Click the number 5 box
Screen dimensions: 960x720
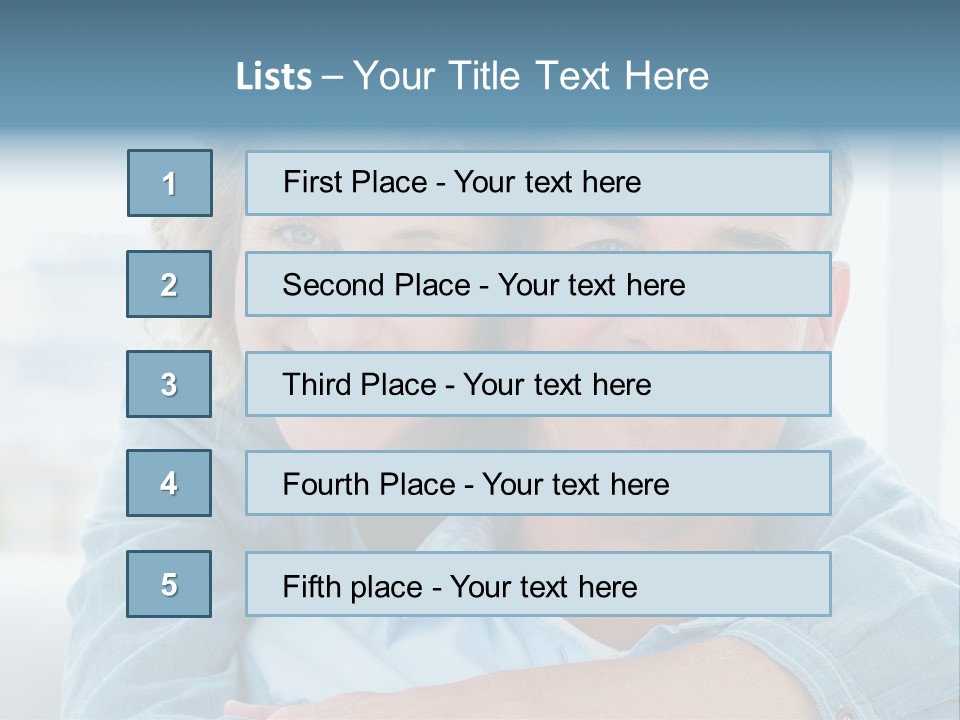[169, 583]
